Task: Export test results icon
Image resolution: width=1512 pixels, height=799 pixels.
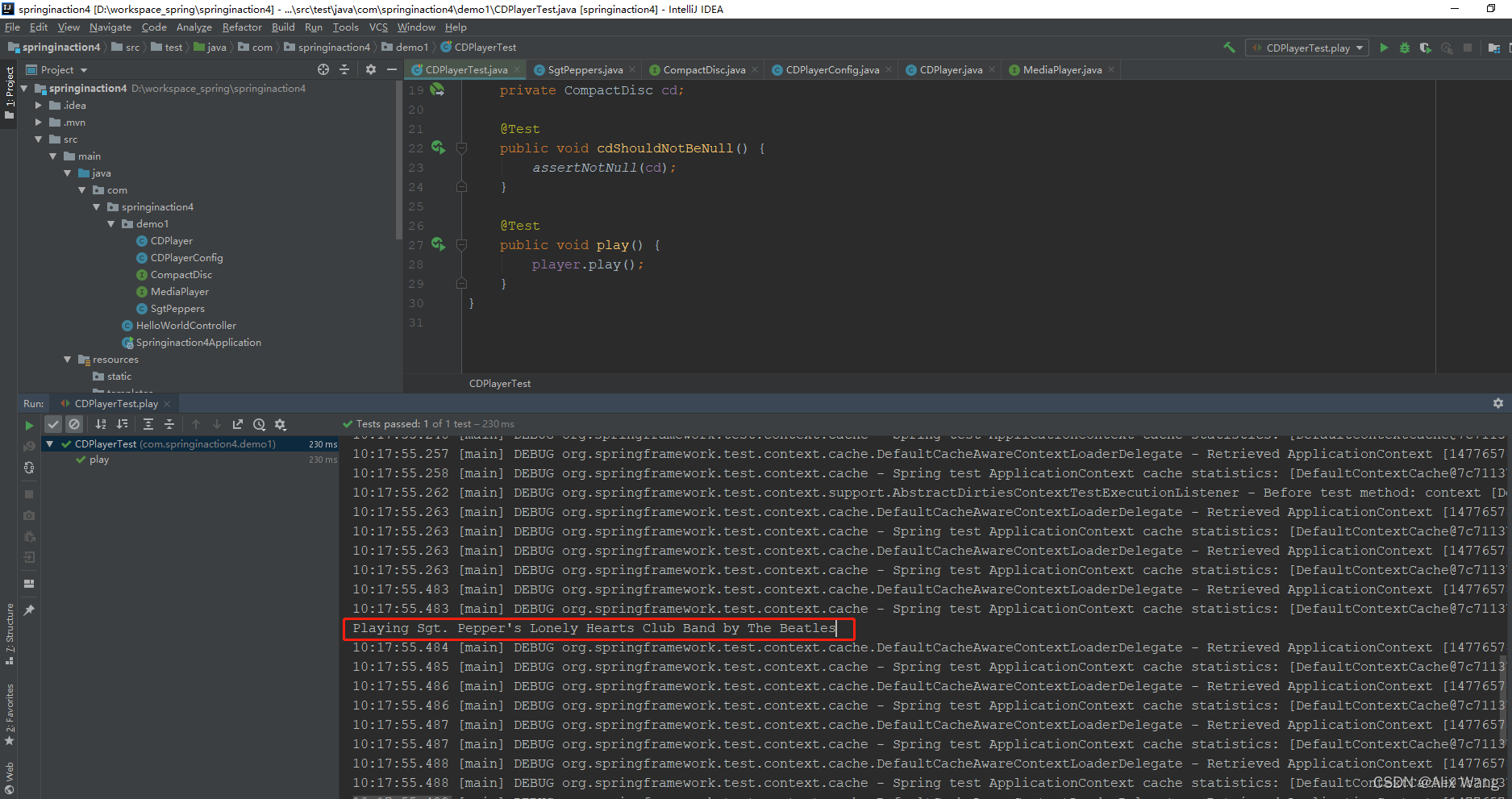Action: click(x=238, y=424)
